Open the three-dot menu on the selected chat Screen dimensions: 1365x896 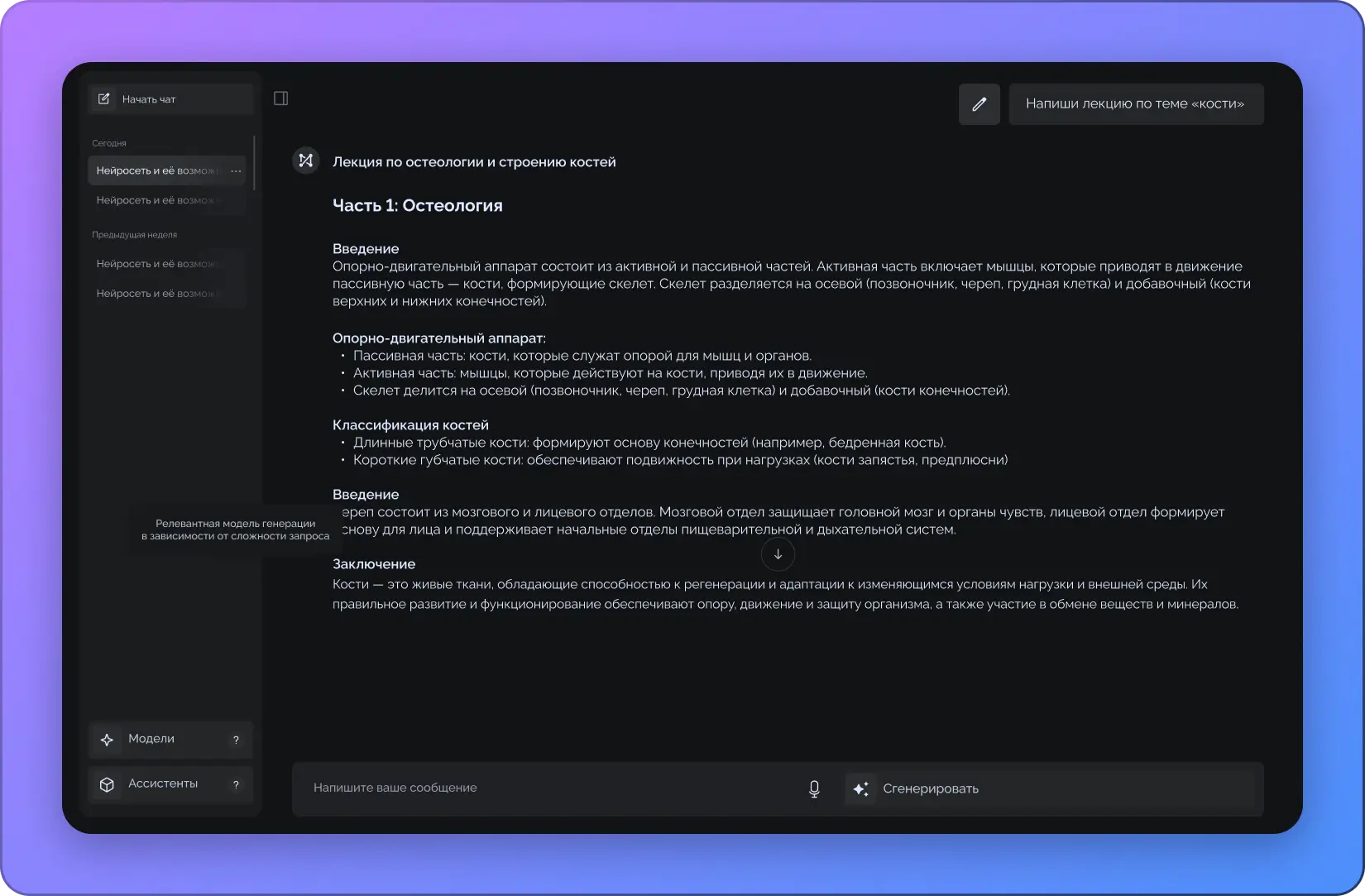click(236, 171)
